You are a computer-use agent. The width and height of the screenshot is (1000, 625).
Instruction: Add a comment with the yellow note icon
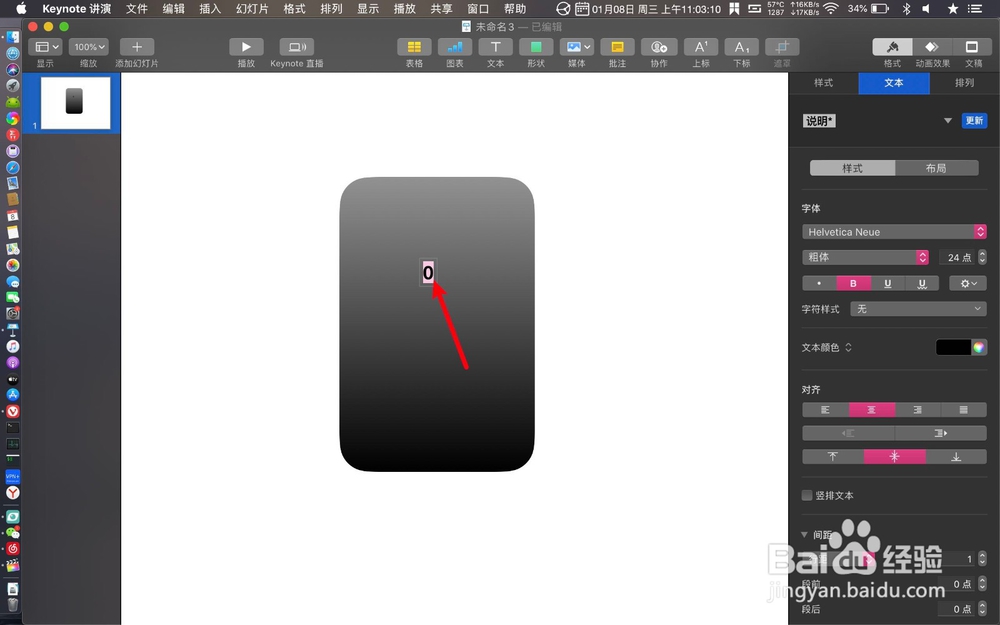pos(617,47)
